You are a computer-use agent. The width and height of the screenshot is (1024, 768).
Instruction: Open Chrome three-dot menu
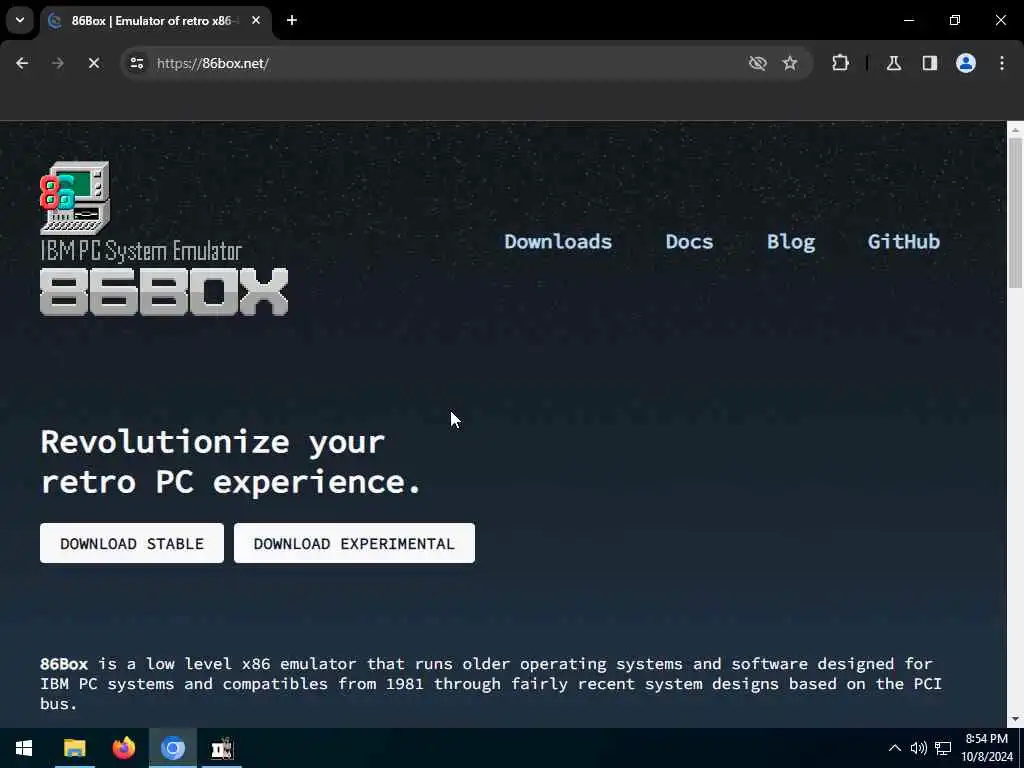coord(1002,63)
